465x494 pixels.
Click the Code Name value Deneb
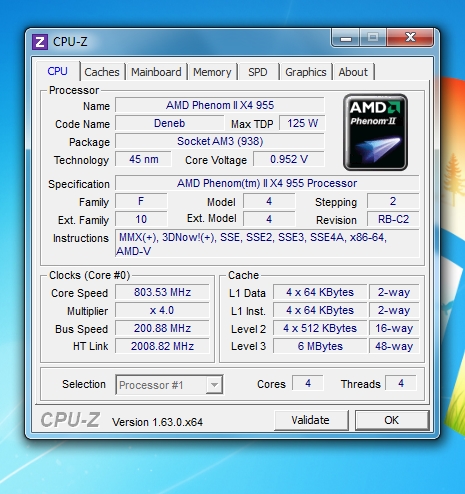[x=169, y=123]
